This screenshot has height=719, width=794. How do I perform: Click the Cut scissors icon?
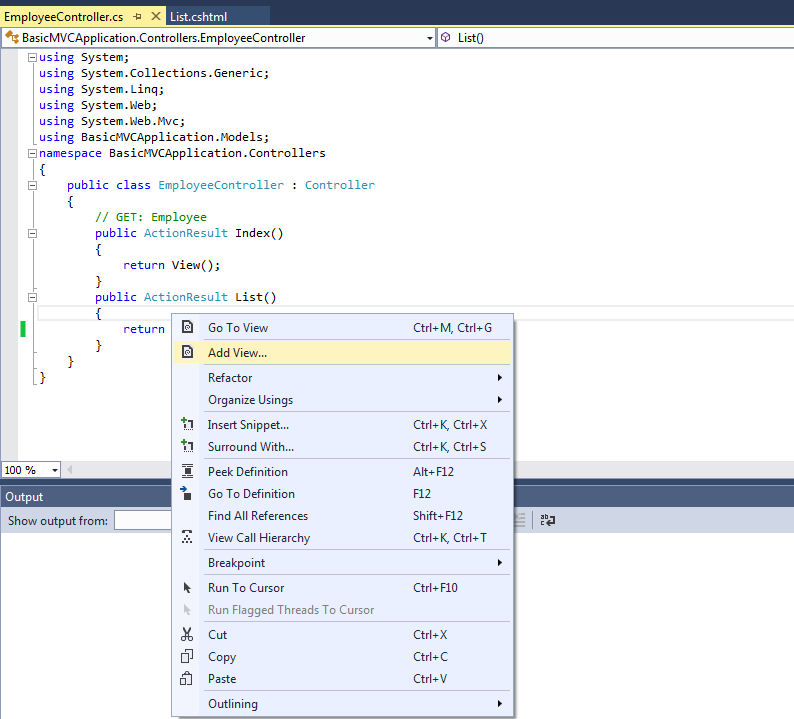(x=187, y=635)
